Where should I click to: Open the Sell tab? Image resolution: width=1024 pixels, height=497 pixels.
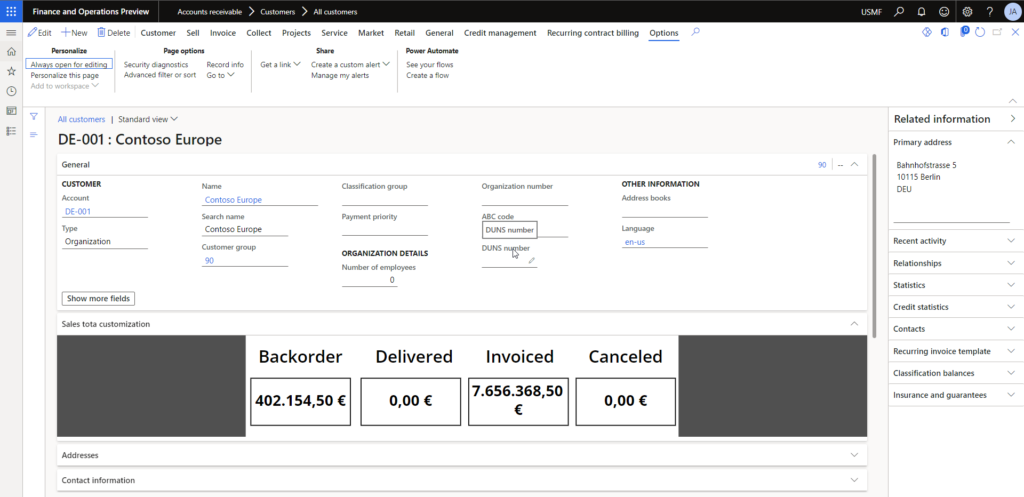pyautogui.click(x=193, y=33)
